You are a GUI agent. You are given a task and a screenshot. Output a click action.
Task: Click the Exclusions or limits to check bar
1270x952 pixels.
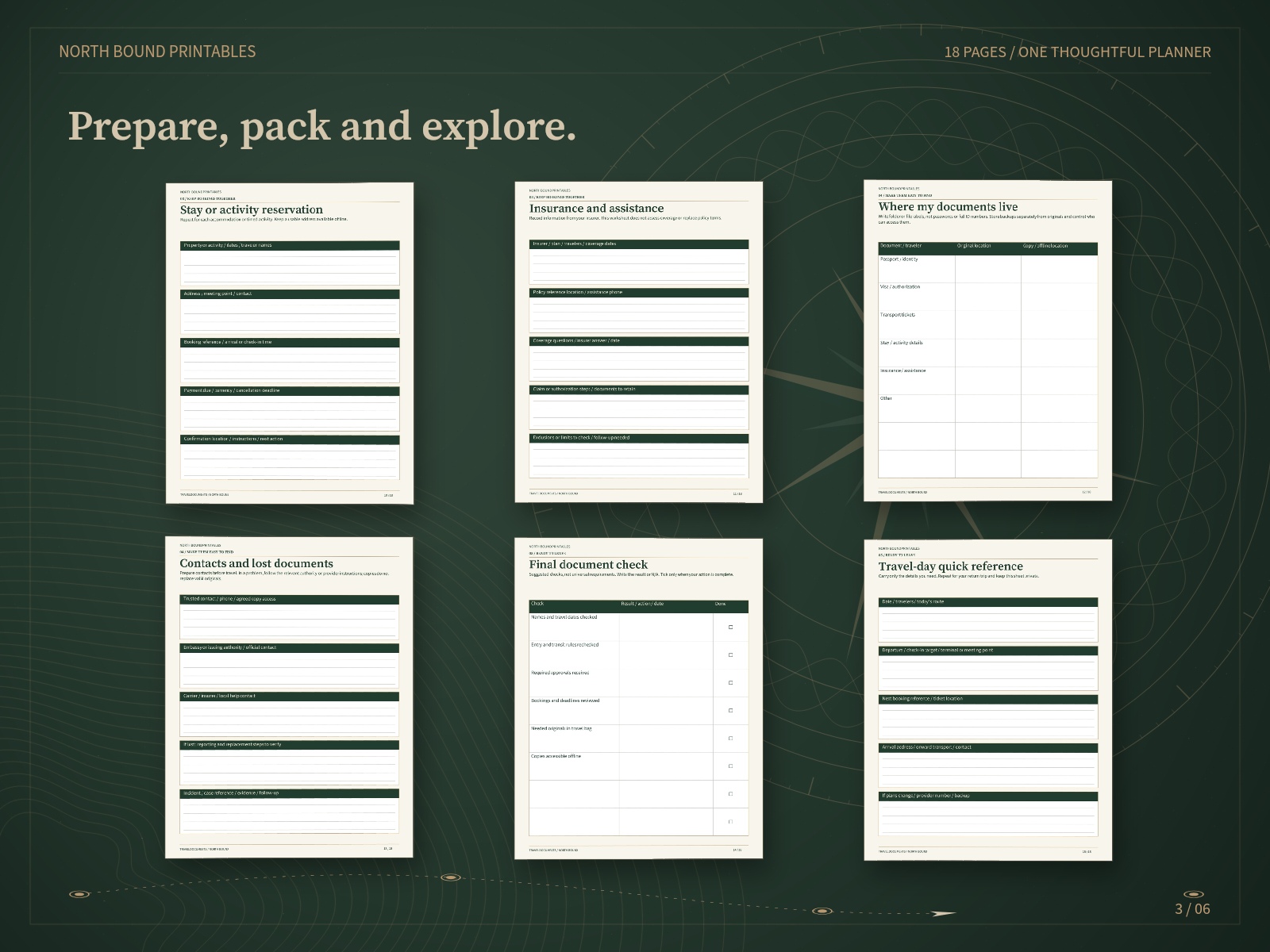click(639, 437)
